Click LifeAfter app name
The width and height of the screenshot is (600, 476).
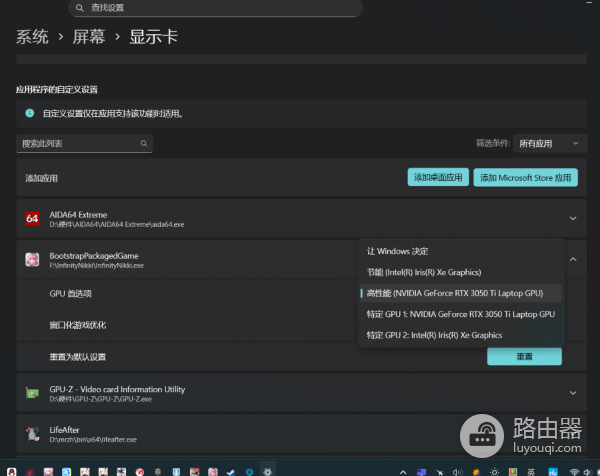[x=64, y=430]
